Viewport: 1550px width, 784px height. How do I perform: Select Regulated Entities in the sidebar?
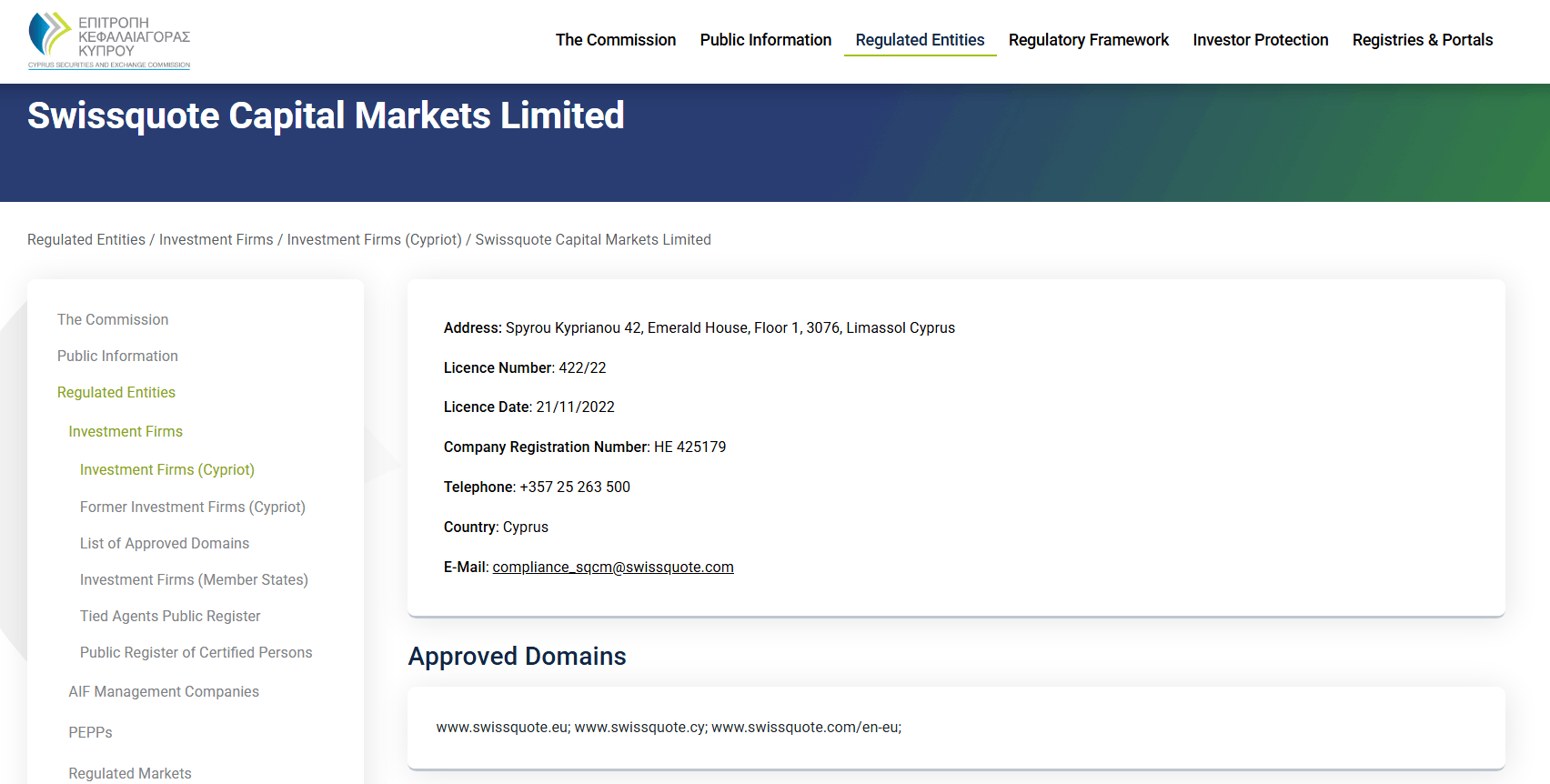[x=116, y=392]
